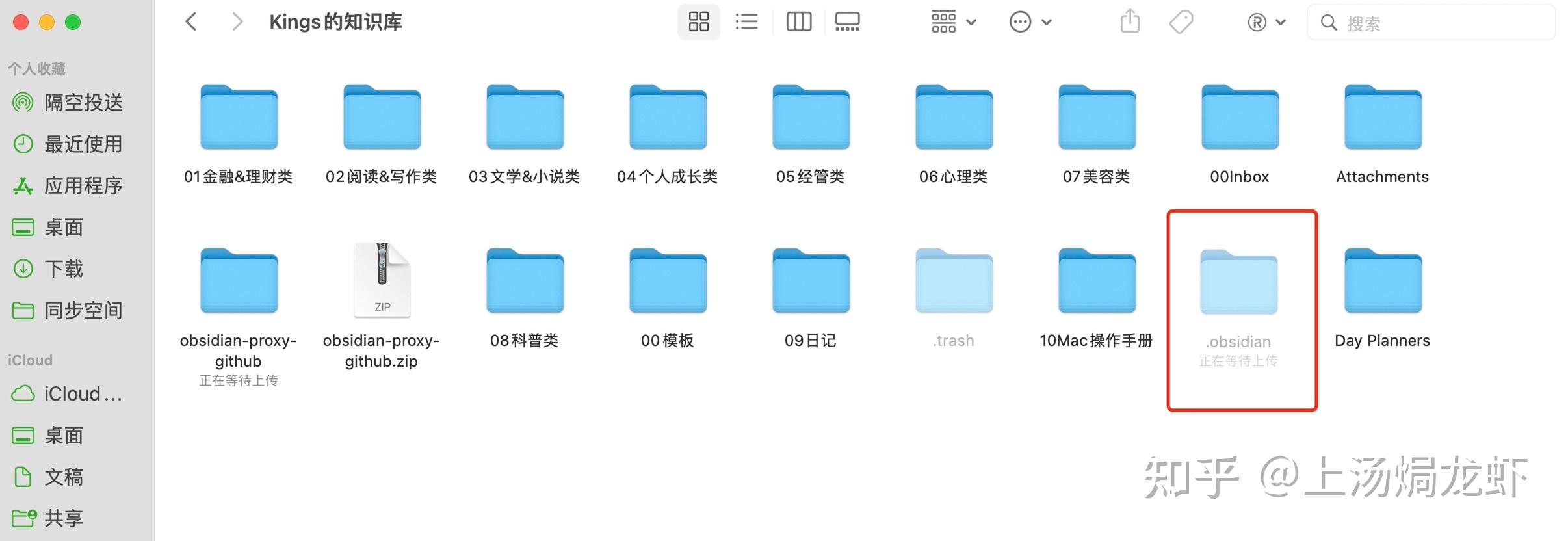This screenshot has width=1568, height=541.
Task: Select the 07美容类 folder
Action: coord(1097,118)
